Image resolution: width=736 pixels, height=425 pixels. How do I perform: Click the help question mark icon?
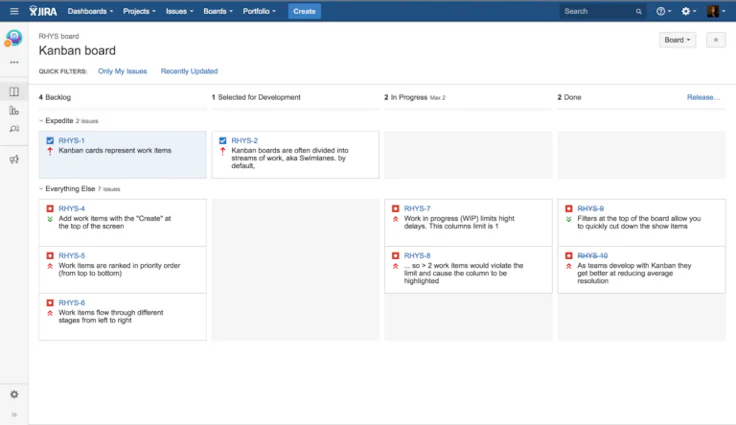point(662,11)
